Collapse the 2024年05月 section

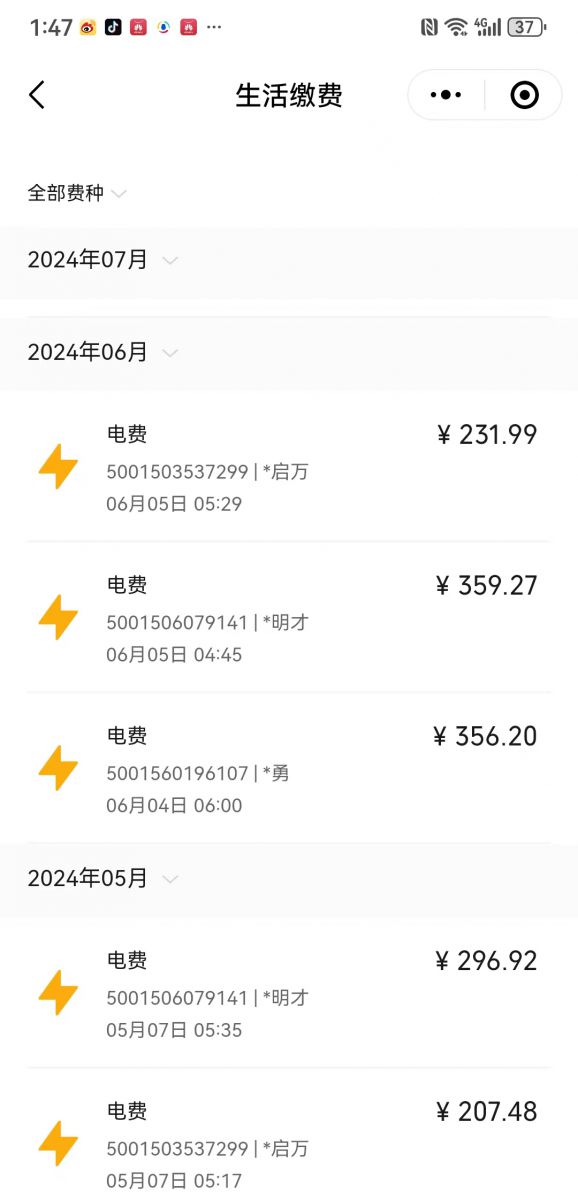pyautogui.click(x=289, y=878)
